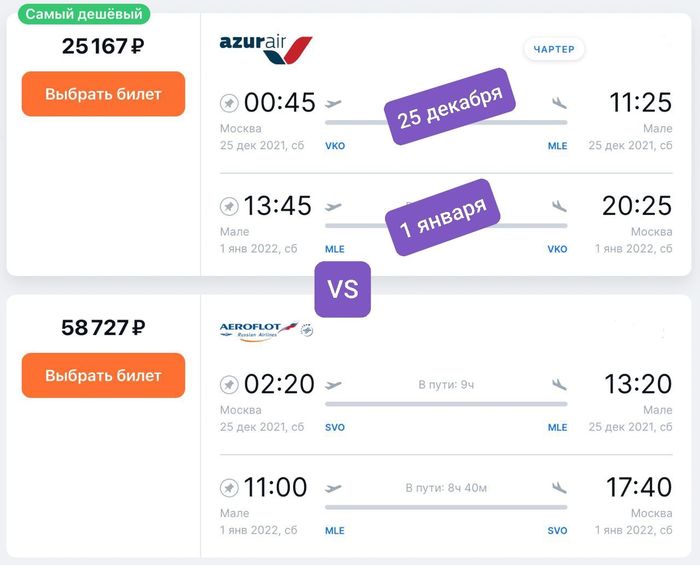Pin the 11:00 Aeroflot return flight
700x565 pixels.
pyautogui.click(x=229, y=488)
